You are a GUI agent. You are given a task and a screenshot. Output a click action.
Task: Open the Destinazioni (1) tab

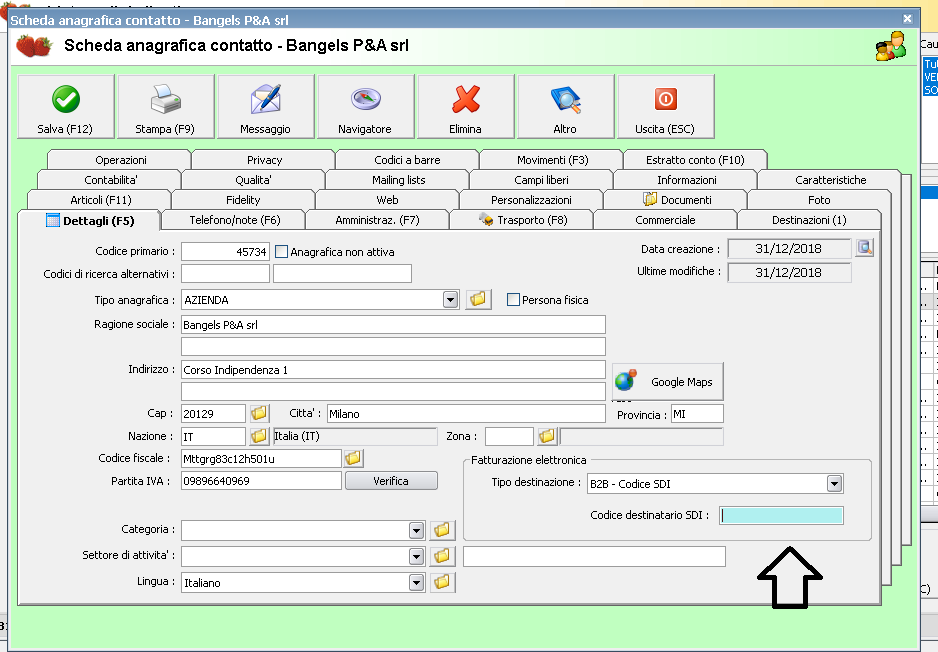[809, 220]
